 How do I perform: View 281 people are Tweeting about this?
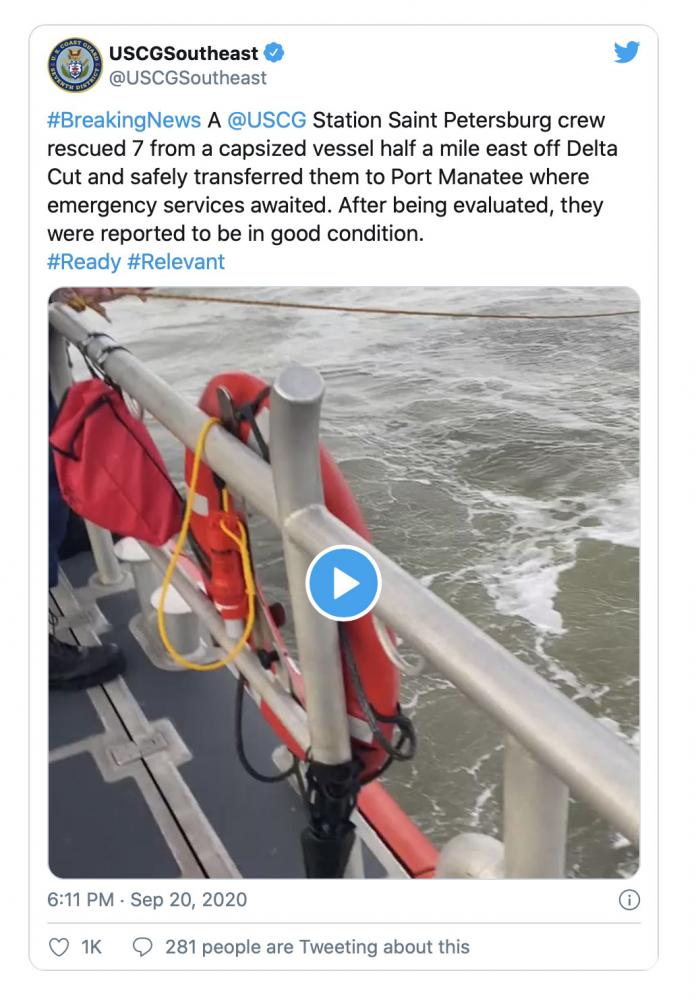point(317,947)
